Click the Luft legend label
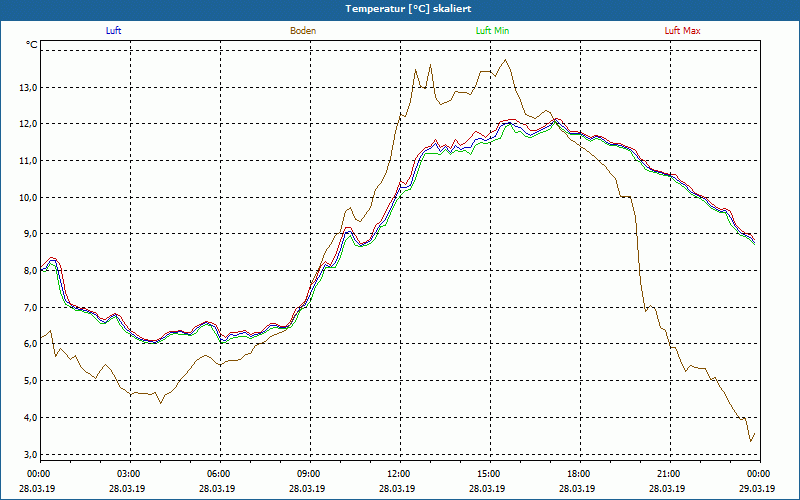Screen dimensions: 800x500 coord(113,31)
